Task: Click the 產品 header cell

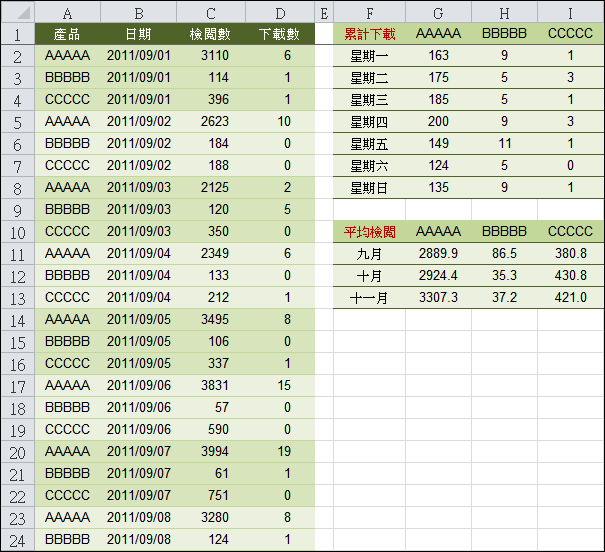Action: click(68, 34)
